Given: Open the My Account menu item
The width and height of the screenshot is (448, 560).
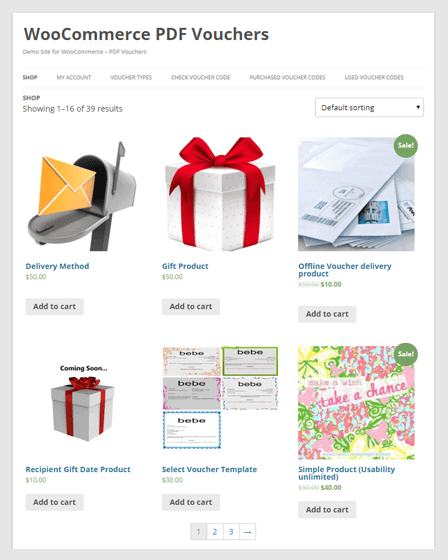Looking at the screenshot, I should [74, 78].
